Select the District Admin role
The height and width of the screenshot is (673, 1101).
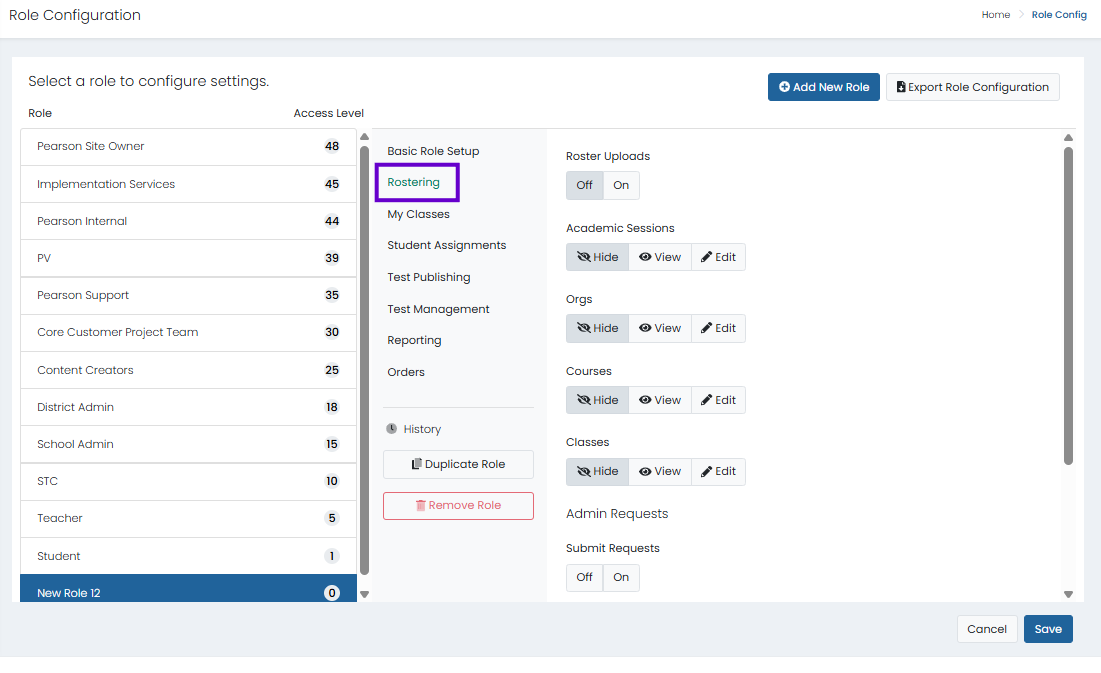click(x=188, y=407)
